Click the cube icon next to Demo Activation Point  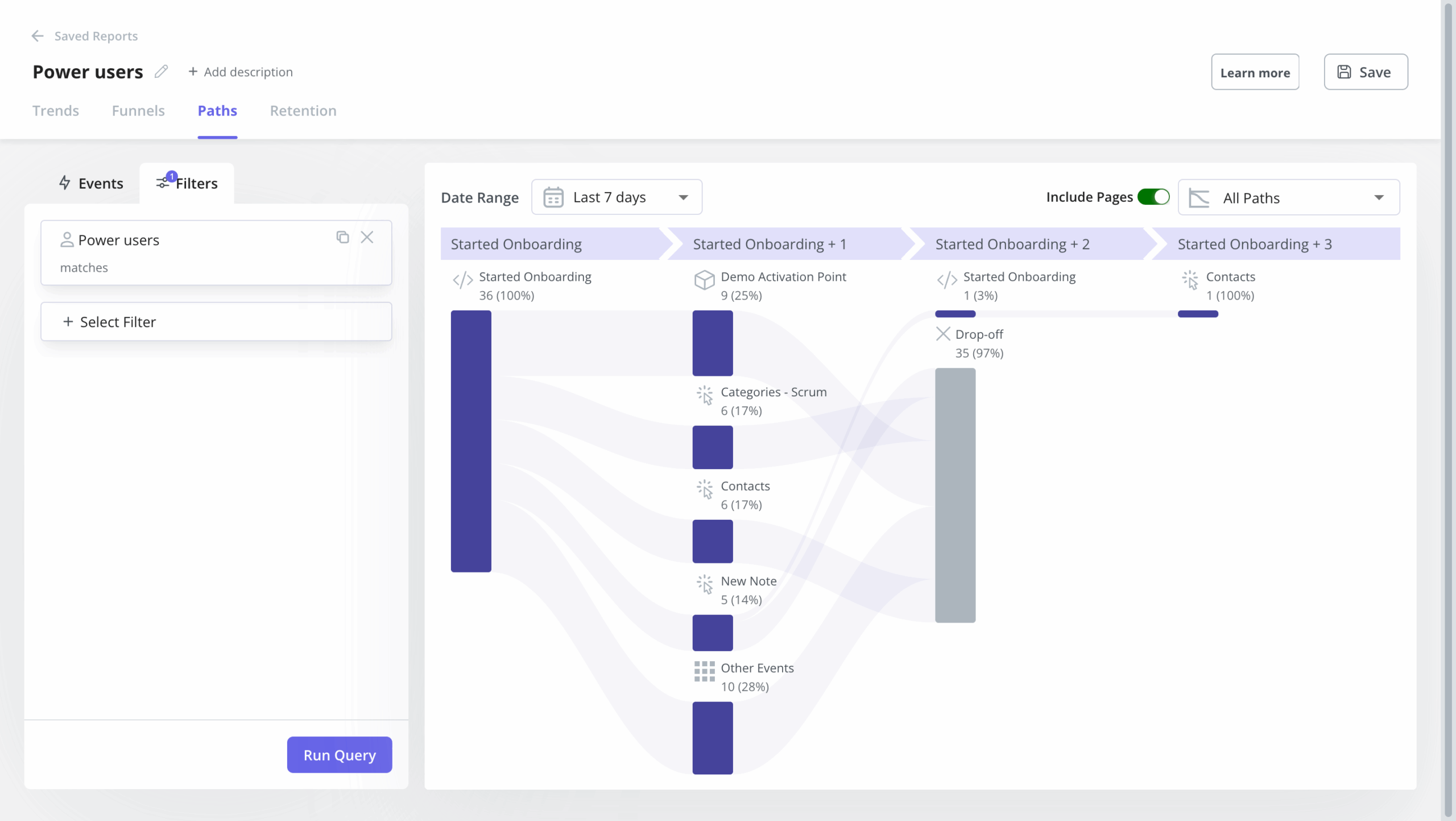(704, 280)
